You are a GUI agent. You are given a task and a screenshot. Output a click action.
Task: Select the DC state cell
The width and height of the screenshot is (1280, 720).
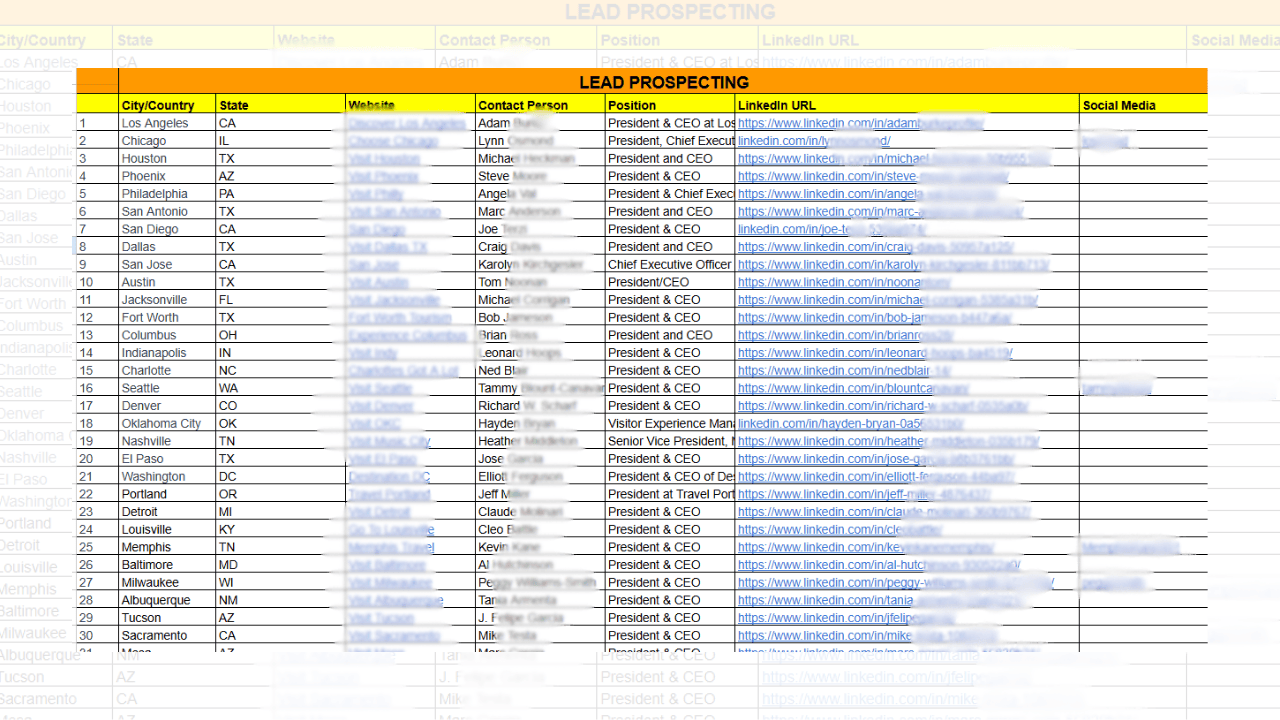(280, 476)
